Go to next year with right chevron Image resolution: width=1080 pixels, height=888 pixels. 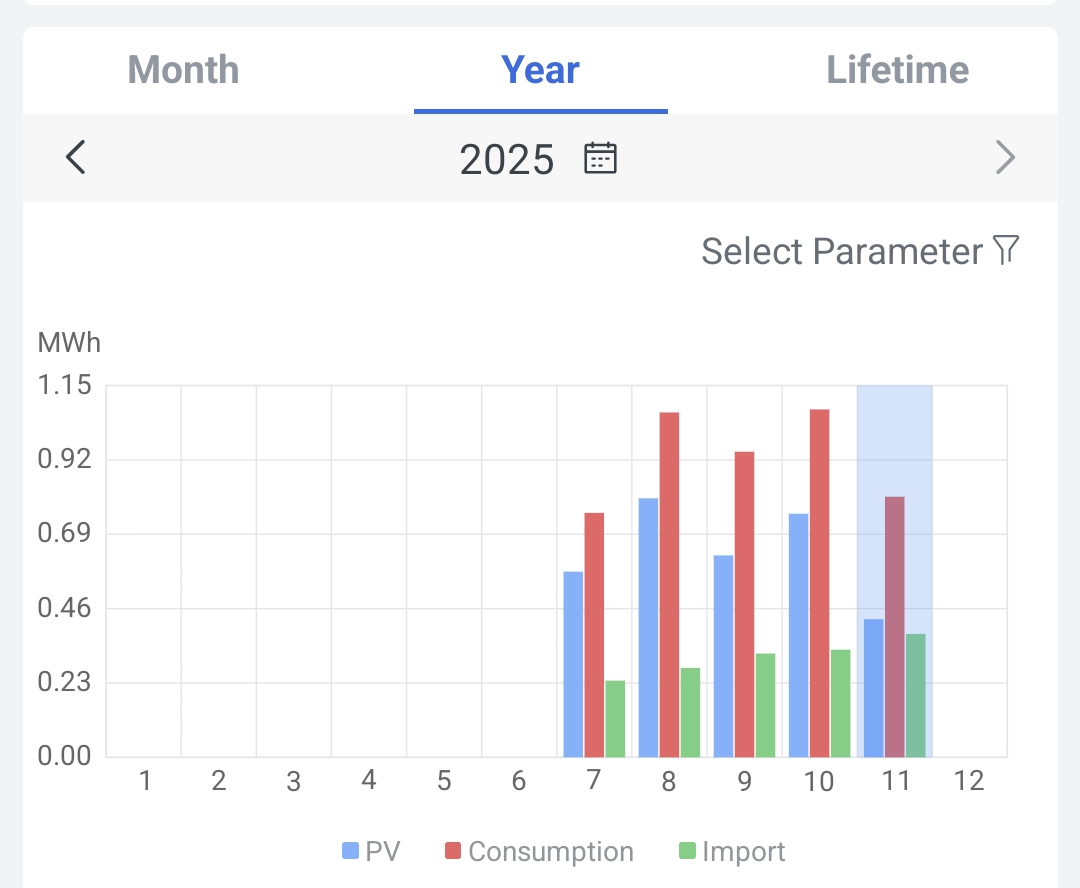tap(1005, 157)
